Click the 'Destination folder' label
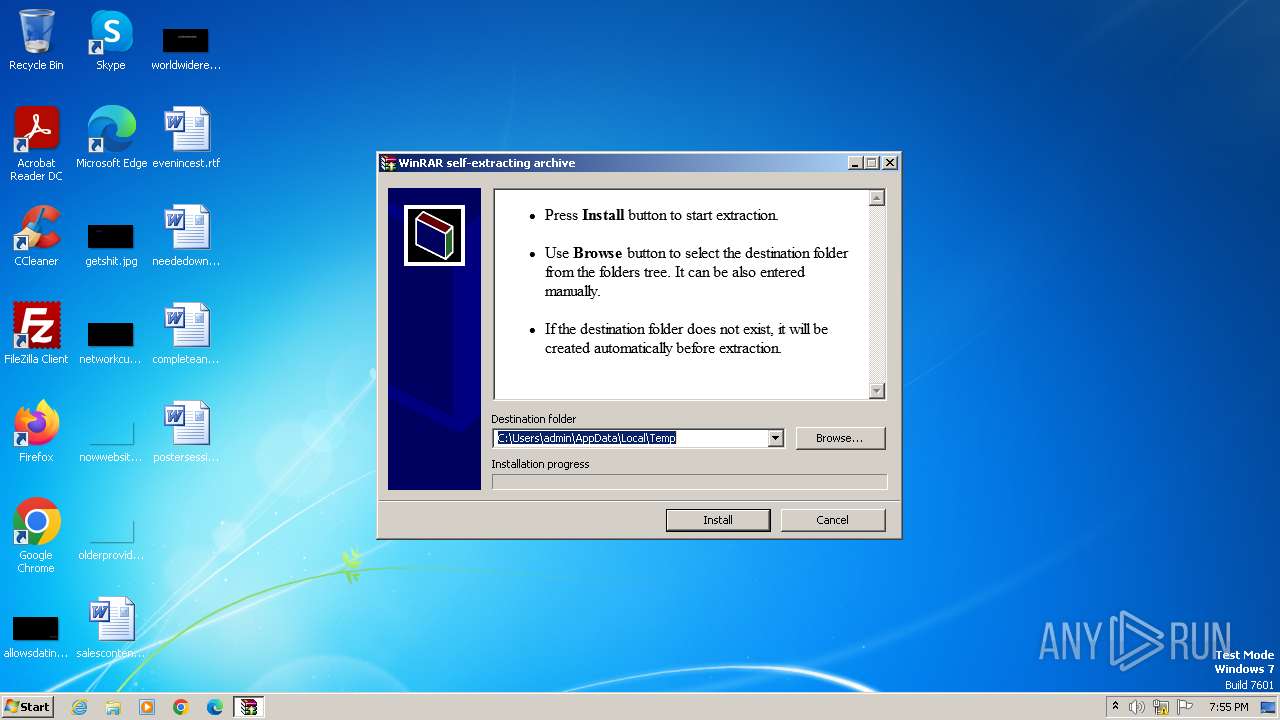The image size is (1280, 720). [534, 419]
